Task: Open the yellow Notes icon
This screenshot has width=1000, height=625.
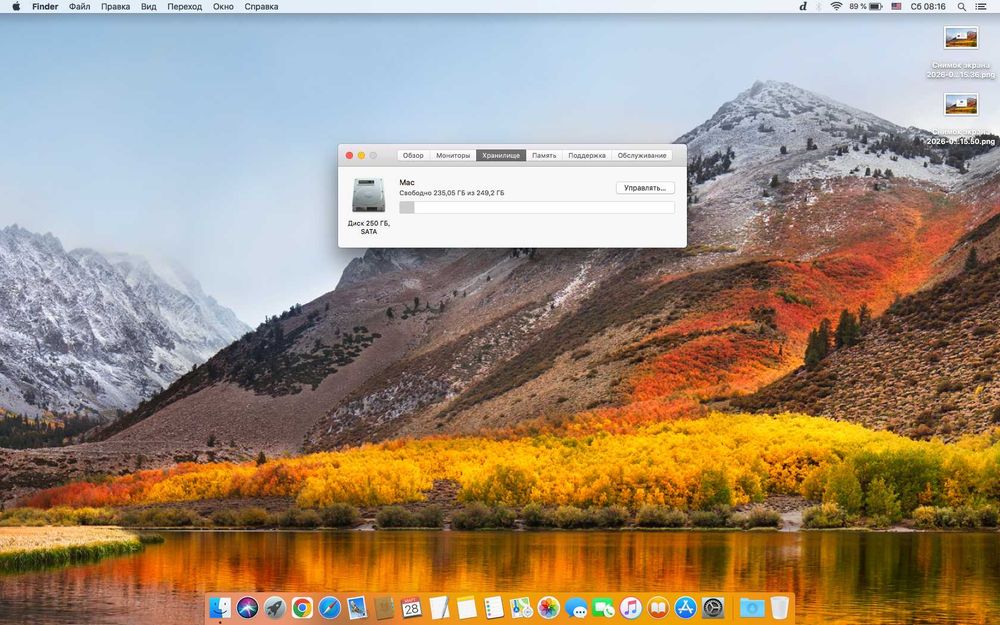Action: (x=466, y=608)
